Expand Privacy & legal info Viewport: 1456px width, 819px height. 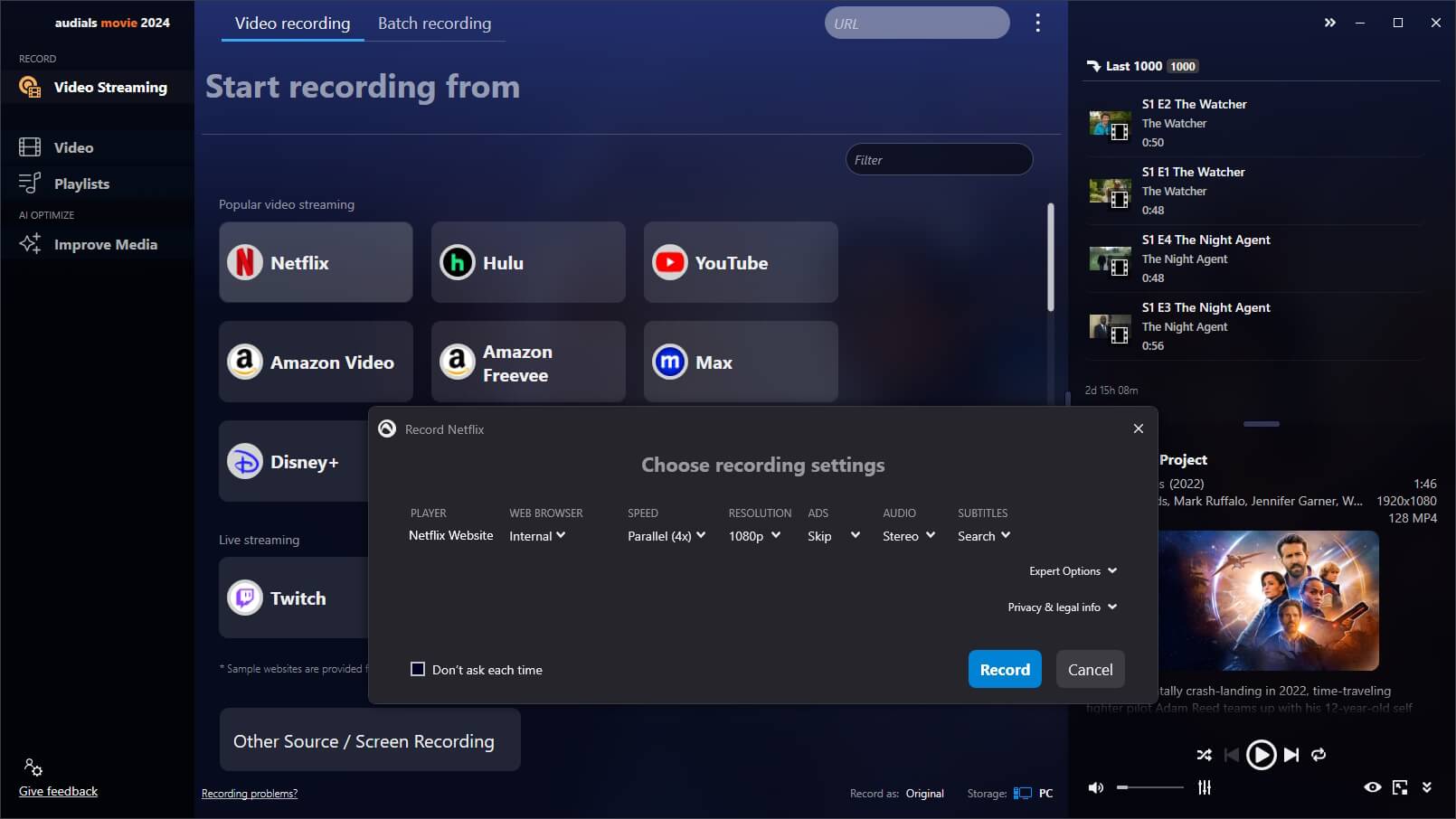click(x=1063, y=607)
